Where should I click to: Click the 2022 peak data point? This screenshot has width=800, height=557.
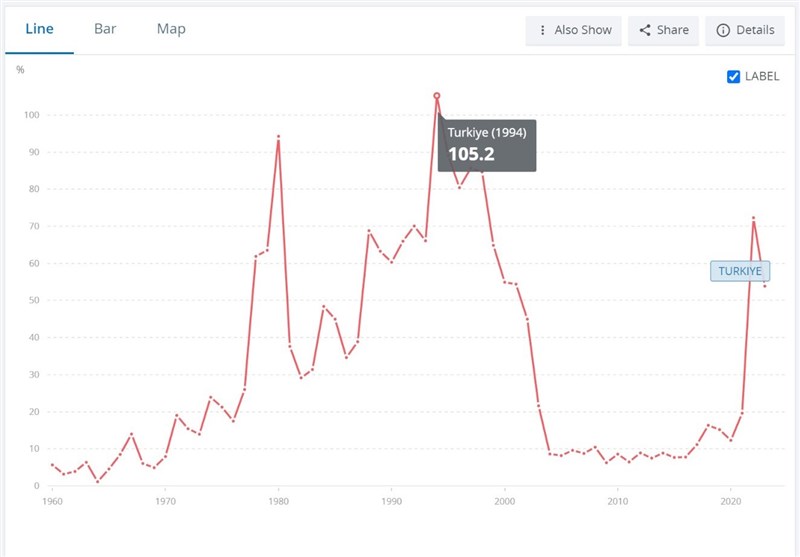[753, 218]
